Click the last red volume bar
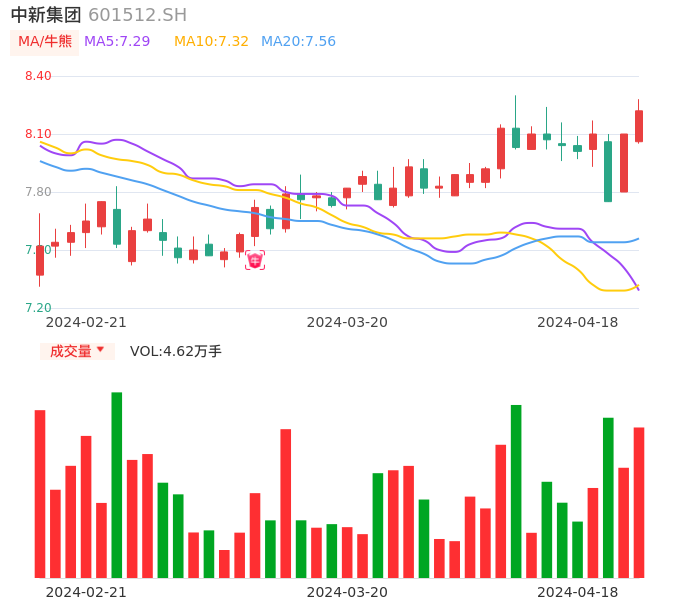The height and width of the screenshot is (606, 686). click(639, 502)
